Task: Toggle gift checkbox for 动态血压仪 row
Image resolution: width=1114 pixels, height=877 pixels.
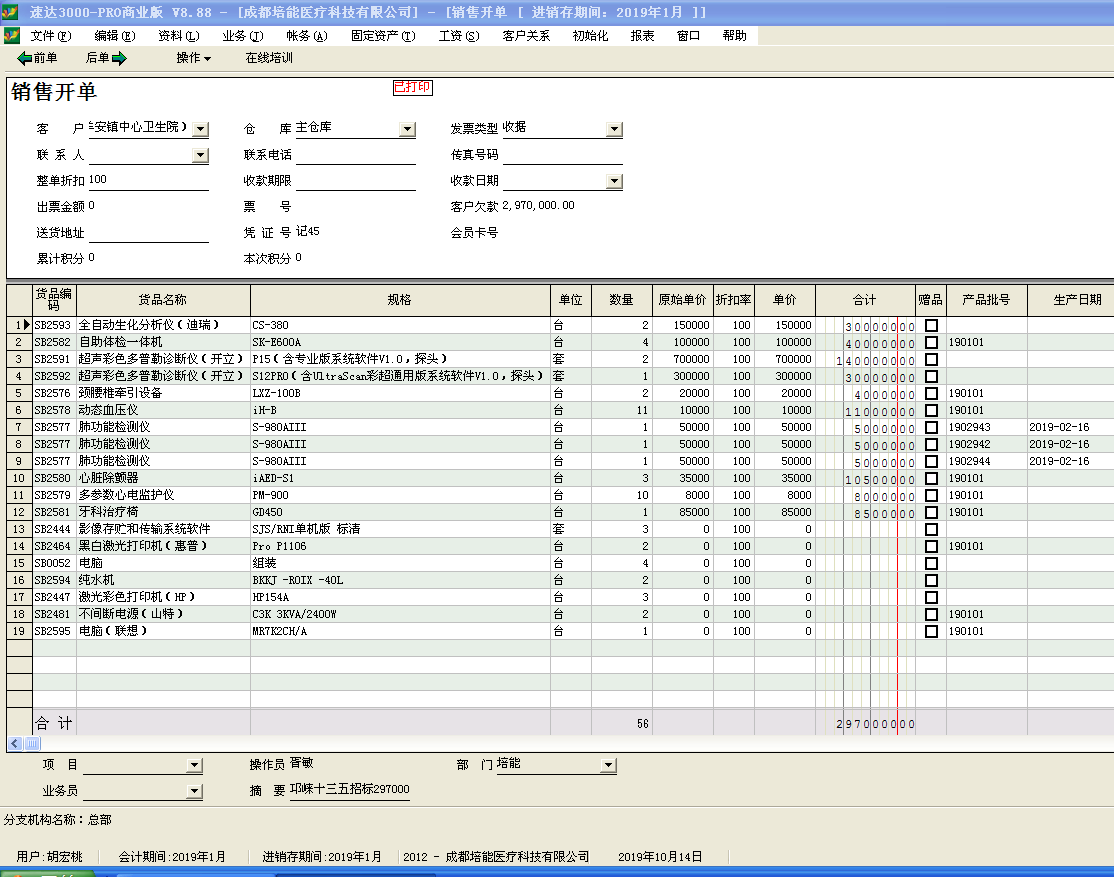Action: [x=931, y=410]
